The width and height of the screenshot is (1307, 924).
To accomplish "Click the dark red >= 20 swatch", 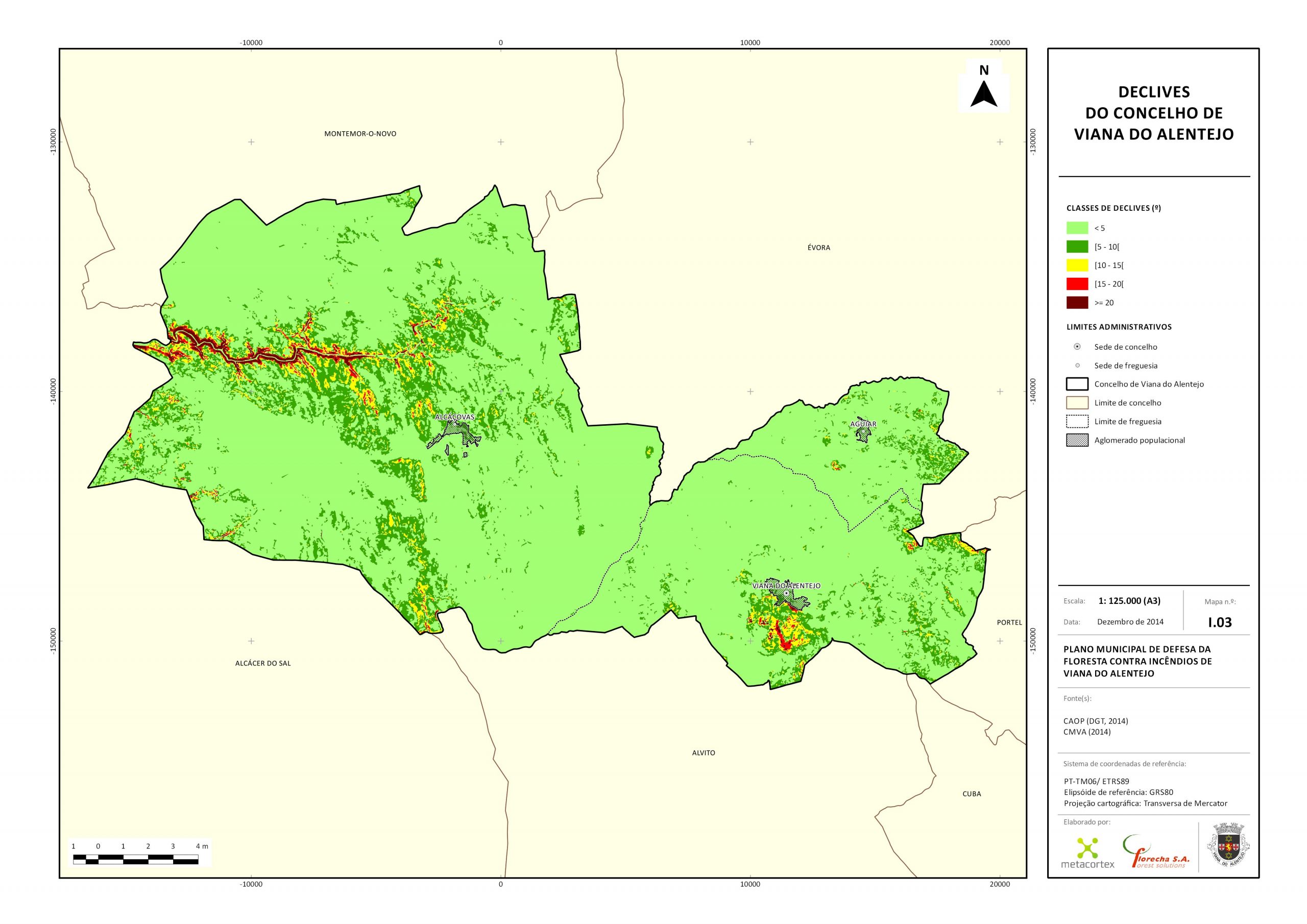I will coord(1077,303).
